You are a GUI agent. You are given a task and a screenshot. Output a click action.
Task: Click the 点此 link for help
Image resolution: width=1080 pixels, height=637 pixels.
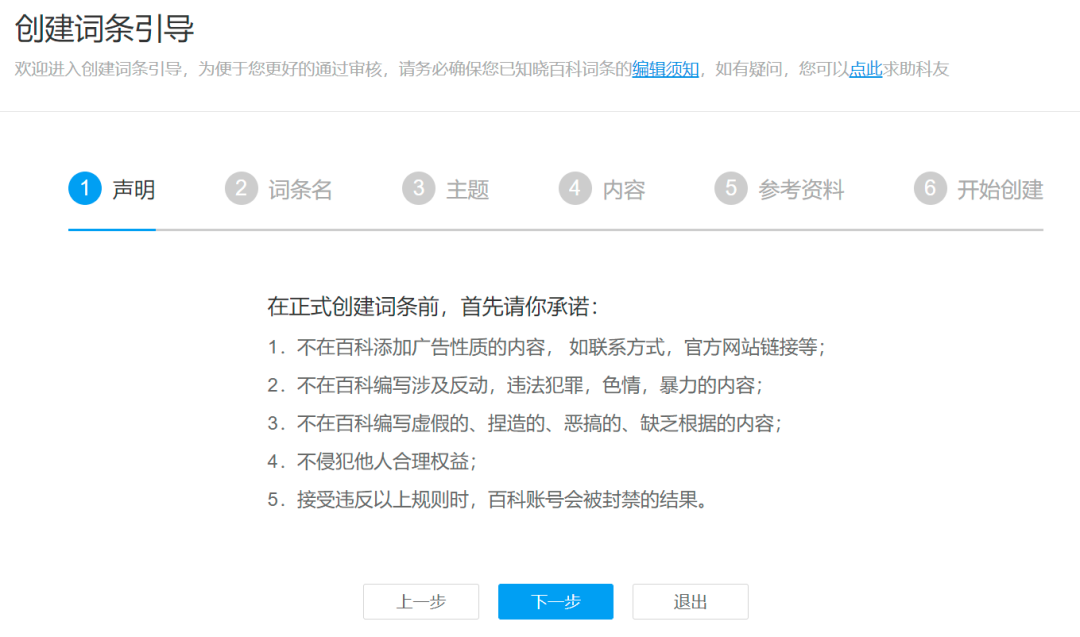point(865,69)
